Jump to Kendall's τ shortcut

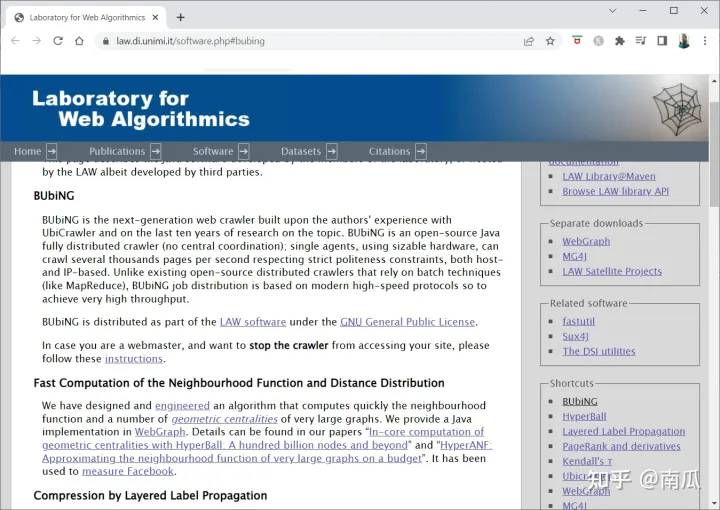point(587,461)
